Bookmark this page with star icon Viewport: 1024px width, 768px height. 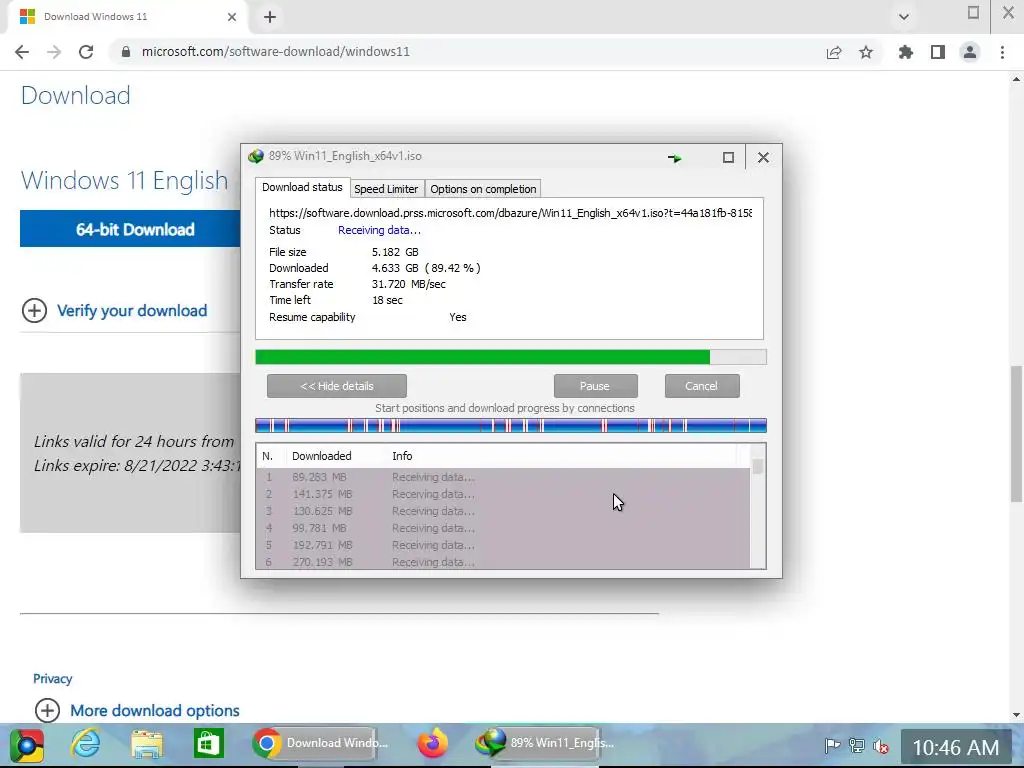(x=866, y=52)
